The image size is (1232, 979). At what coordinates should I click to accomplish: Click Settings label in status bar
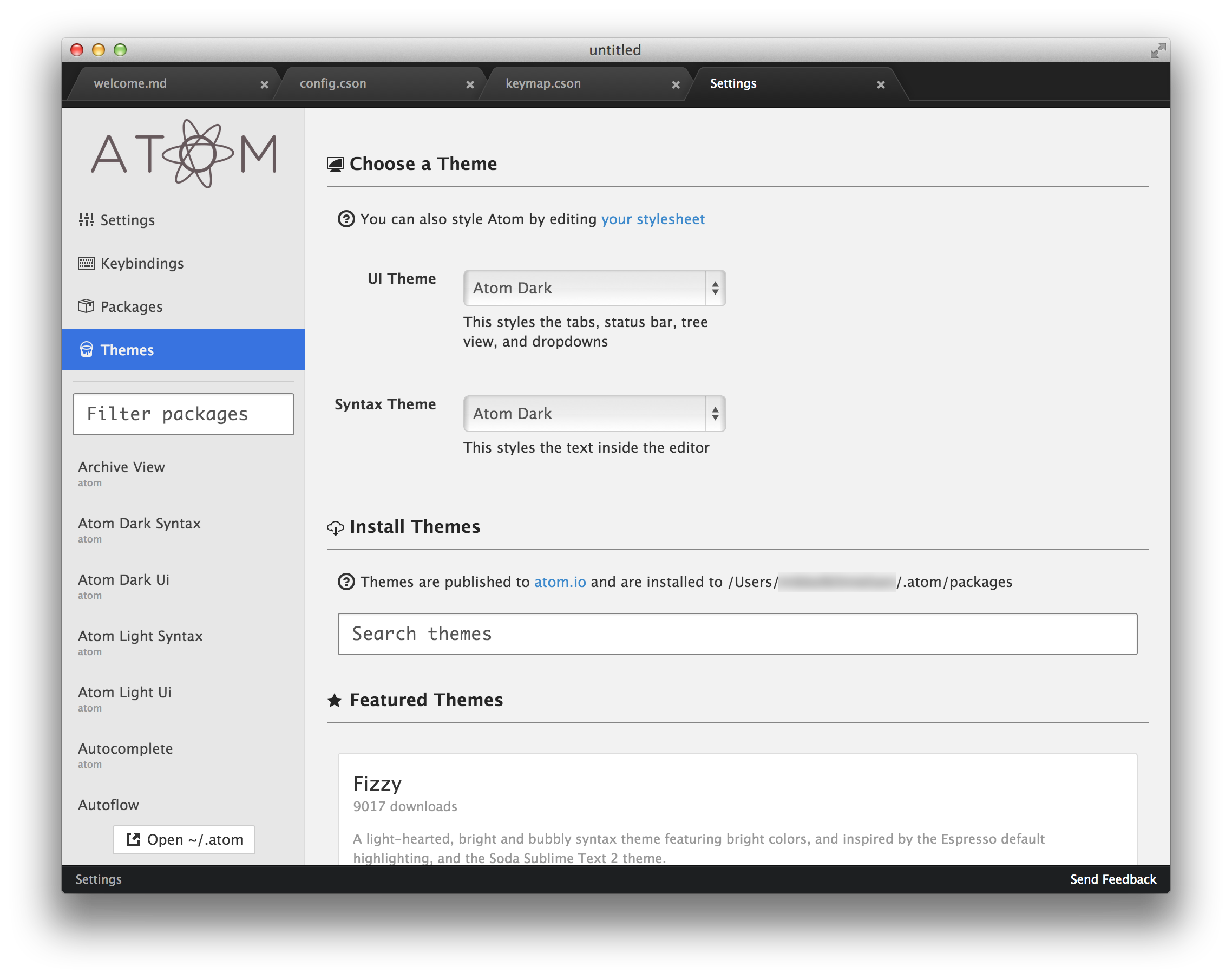(99, 879)
